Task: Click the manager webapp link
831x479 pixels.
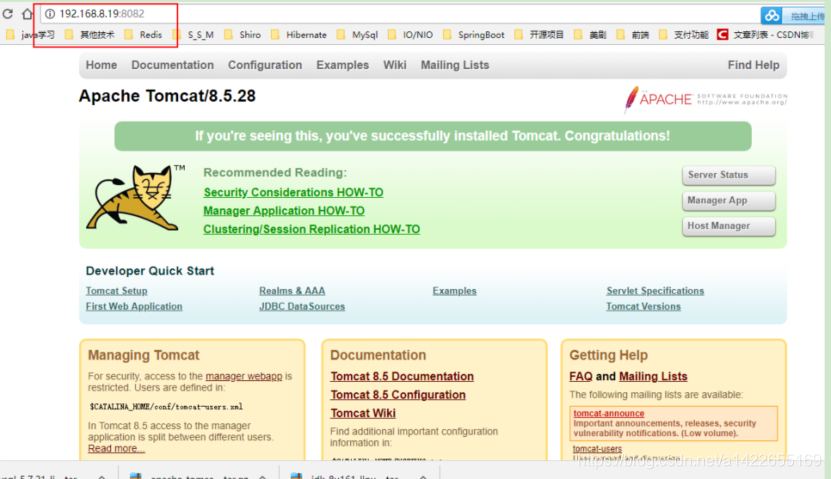Action: click(244, 376)
